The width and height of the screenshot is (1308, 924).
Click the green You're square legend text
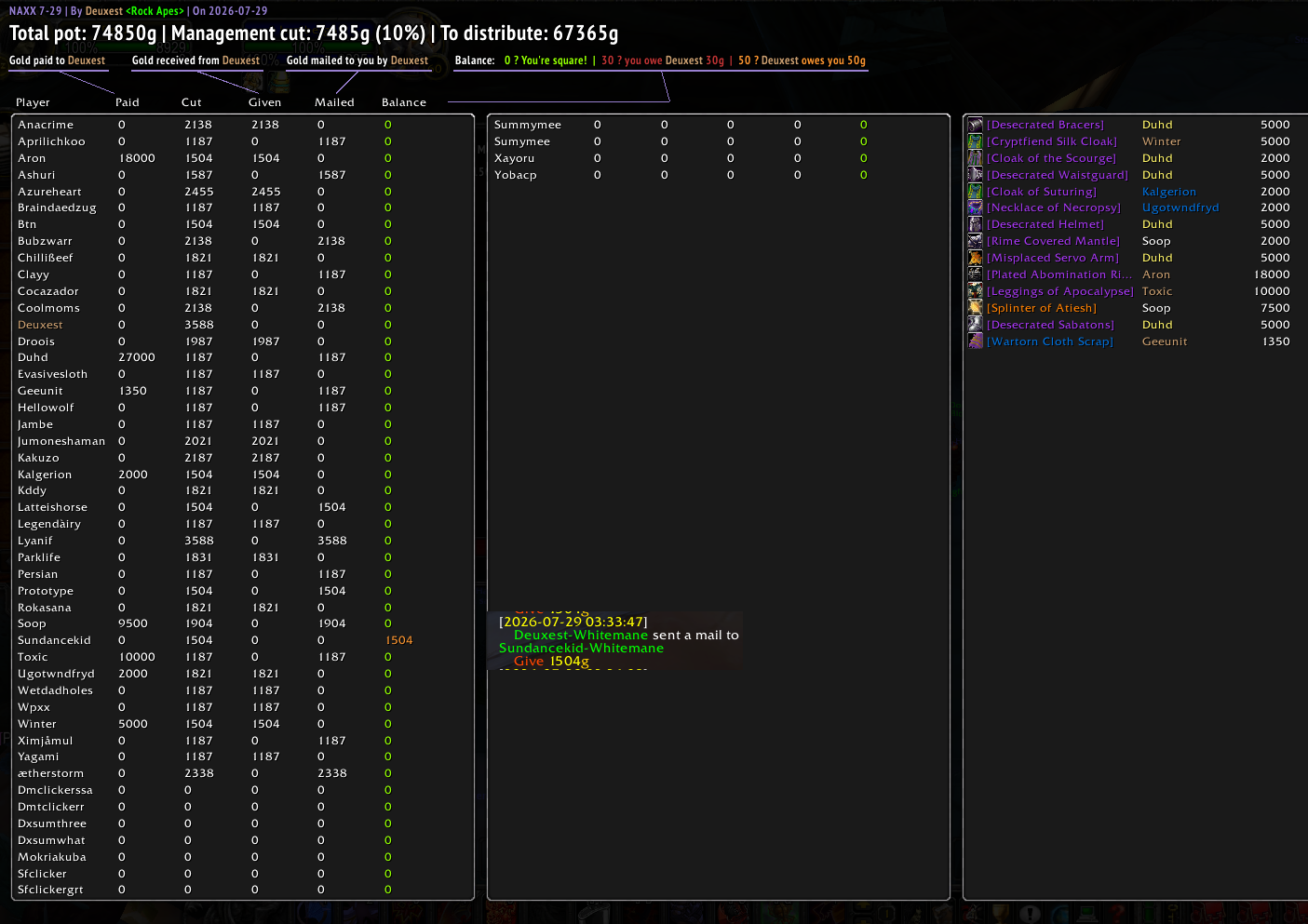(x=546, y=60)
